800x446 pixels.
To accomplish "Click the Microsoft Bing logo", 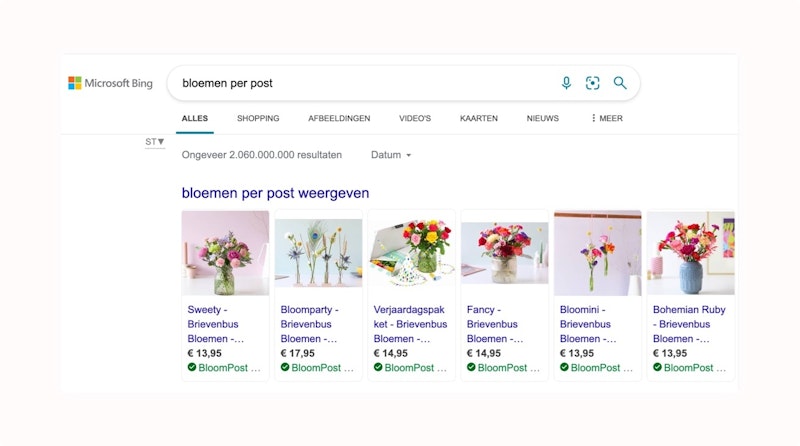I will [110, 83].
